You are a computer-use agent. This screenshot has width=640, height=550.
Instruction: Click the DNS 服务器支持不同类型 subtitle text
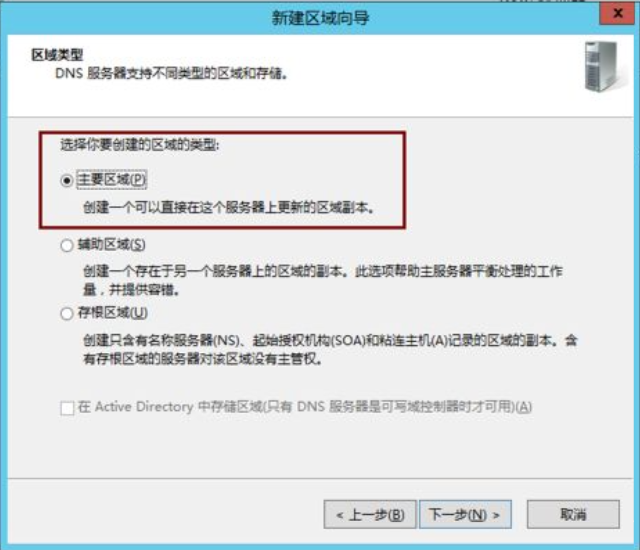point(172,73)
